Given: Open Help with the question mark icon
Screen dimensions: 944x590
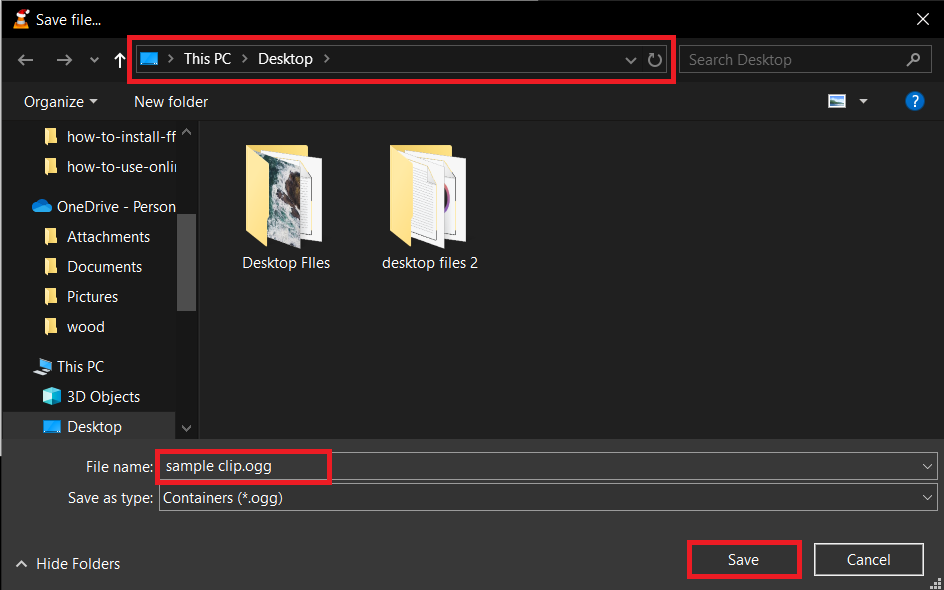Looking at the screenshot, I should (x=915, y=100).
